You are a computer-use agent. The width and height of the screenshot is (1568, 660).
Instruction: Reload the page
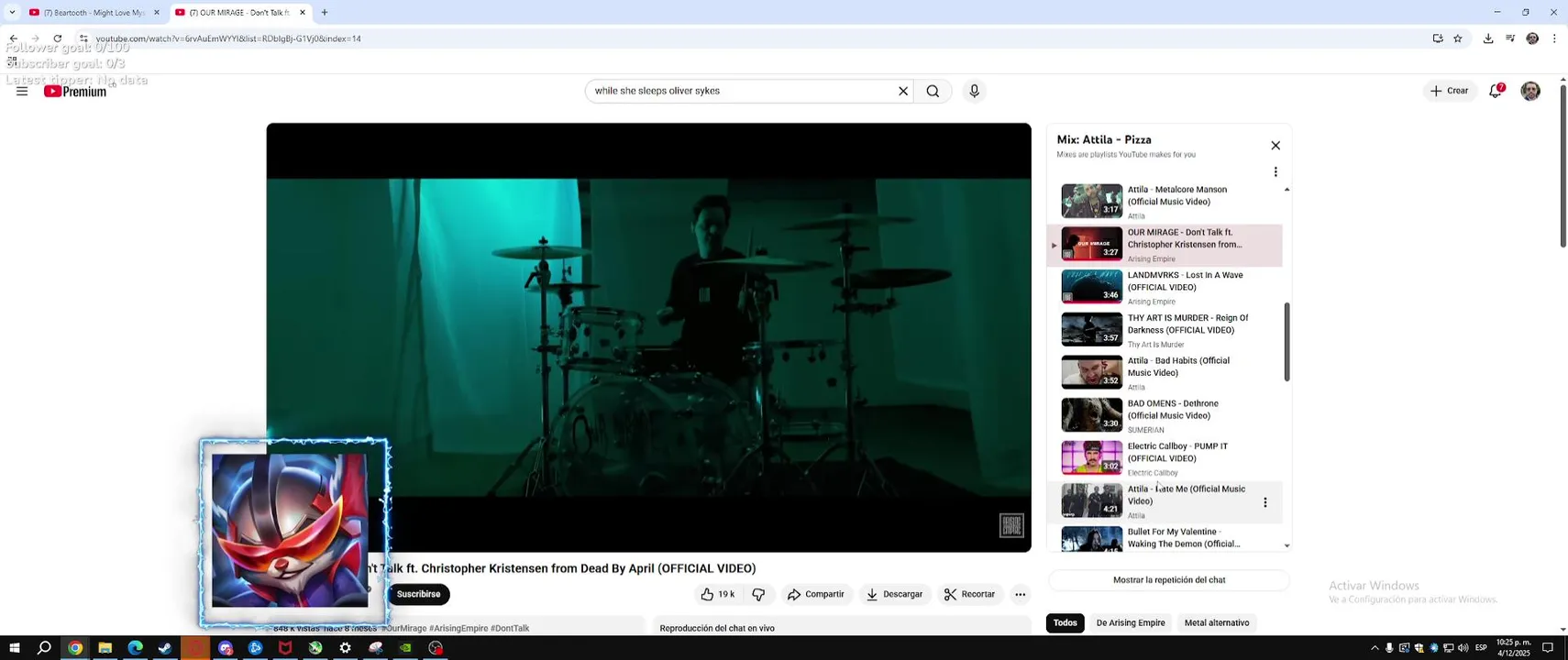[58, 38]
